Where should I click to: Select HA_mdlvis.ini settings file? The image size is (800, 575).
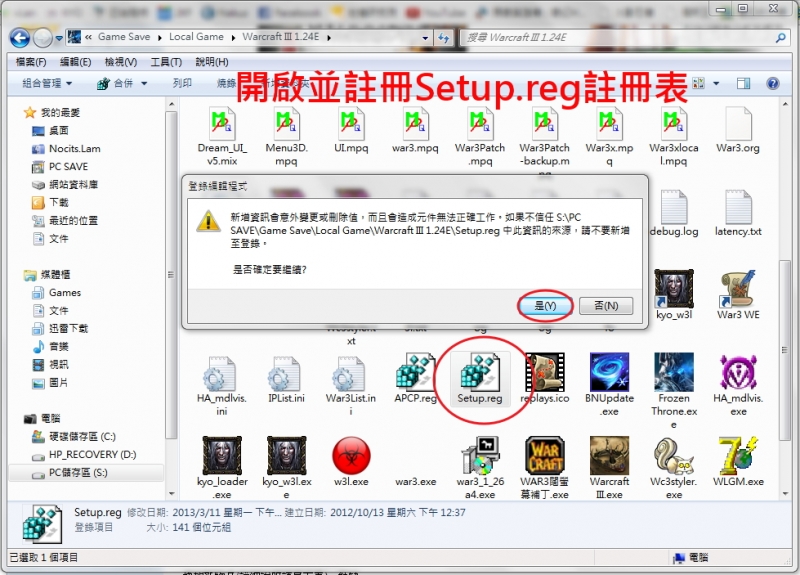[x=222, y=386]
